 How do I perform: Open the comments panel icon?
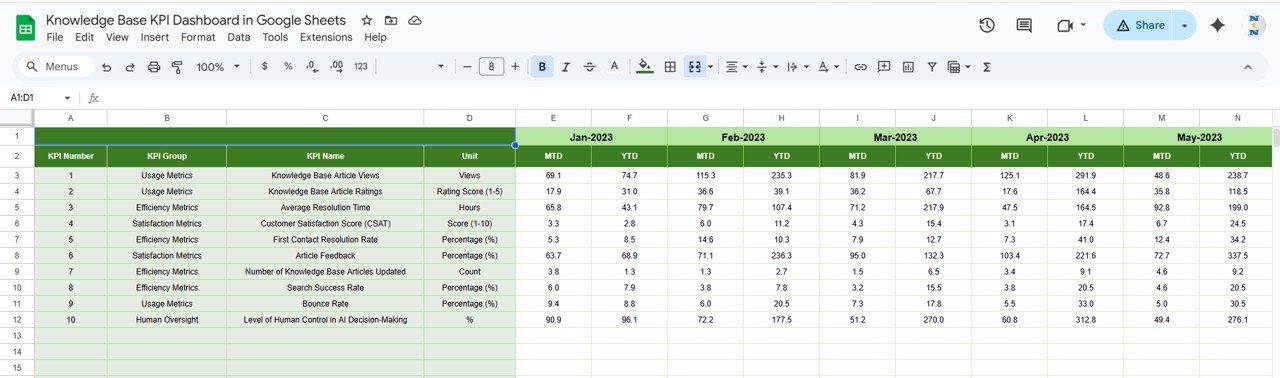[x=1024, y=25]
